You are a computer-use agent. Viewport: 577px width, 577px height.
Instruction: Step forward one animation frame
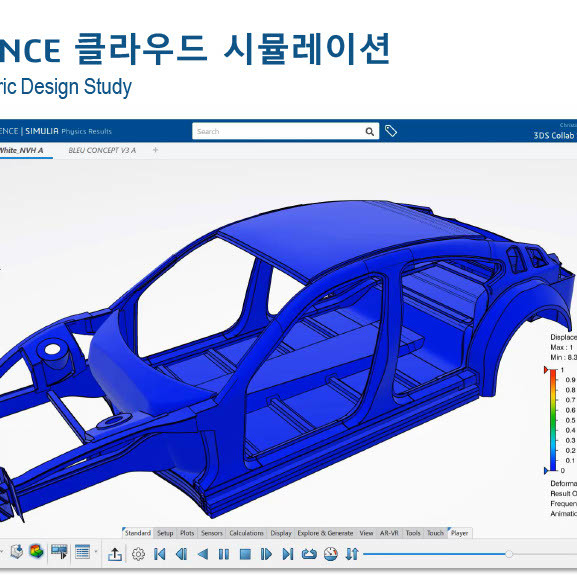coord(266,554)
